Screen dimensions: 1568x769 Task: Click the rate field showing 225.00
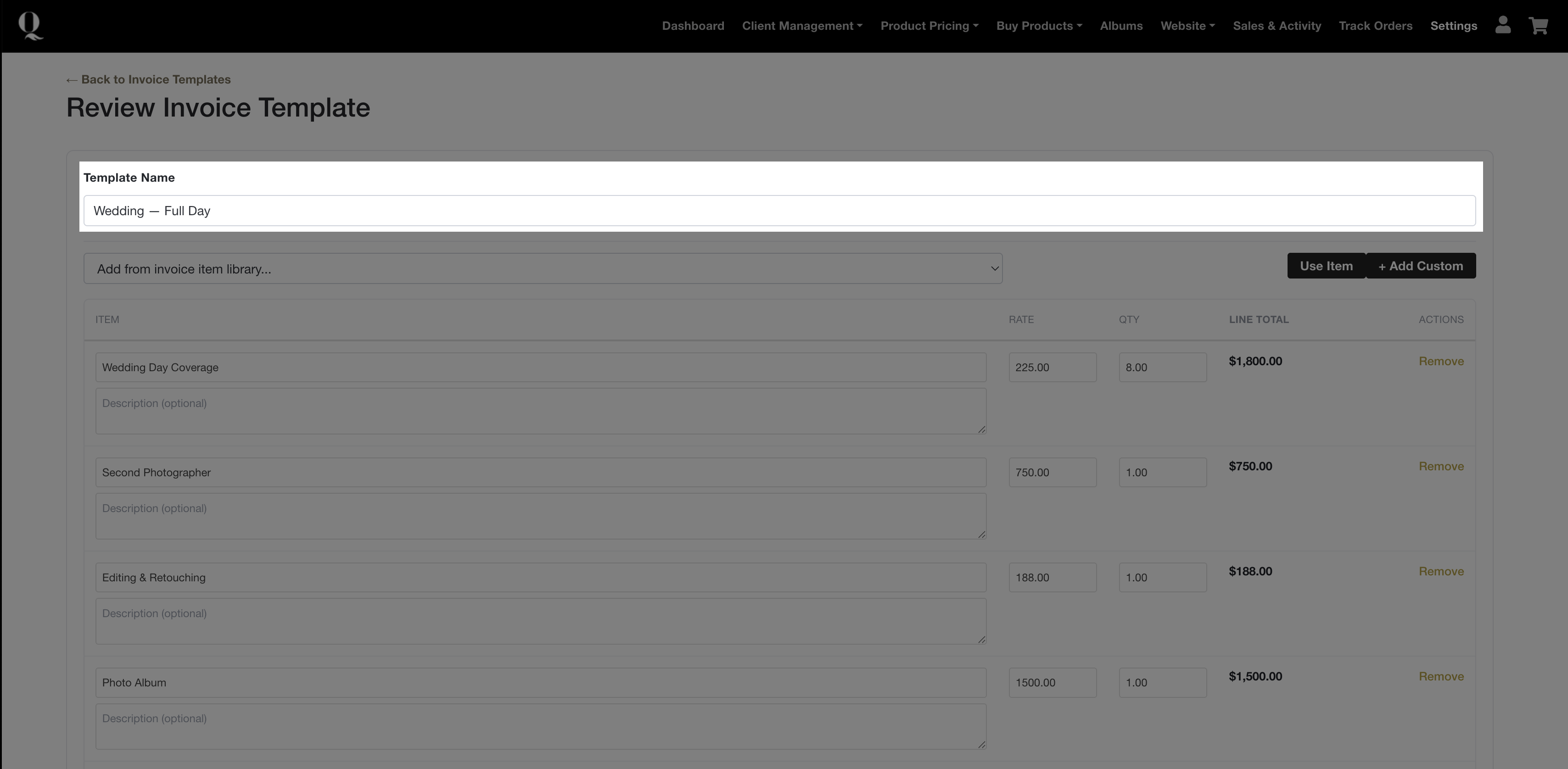(1052, 368)
